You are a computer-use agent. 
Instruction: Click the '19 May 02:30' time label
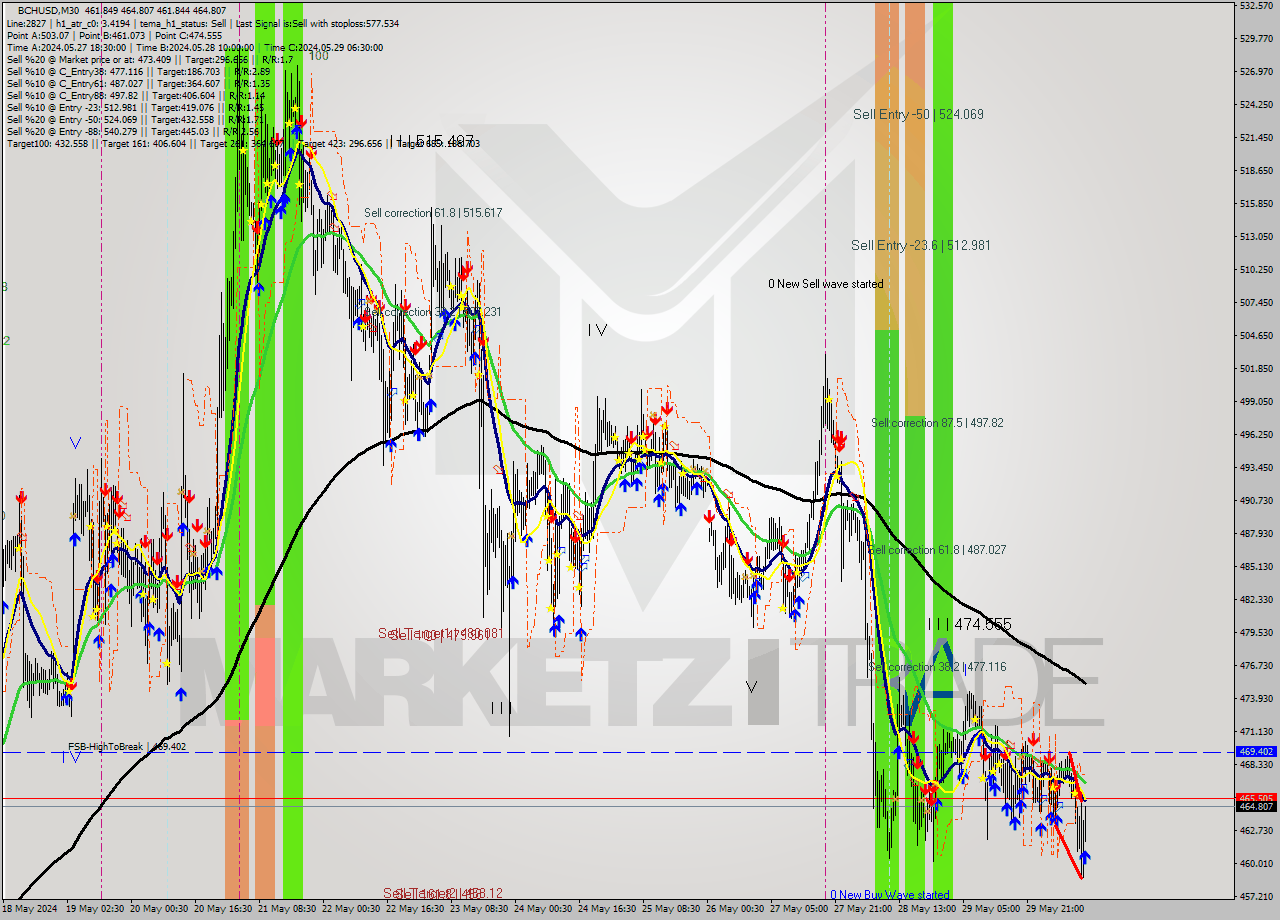(94, 909)
